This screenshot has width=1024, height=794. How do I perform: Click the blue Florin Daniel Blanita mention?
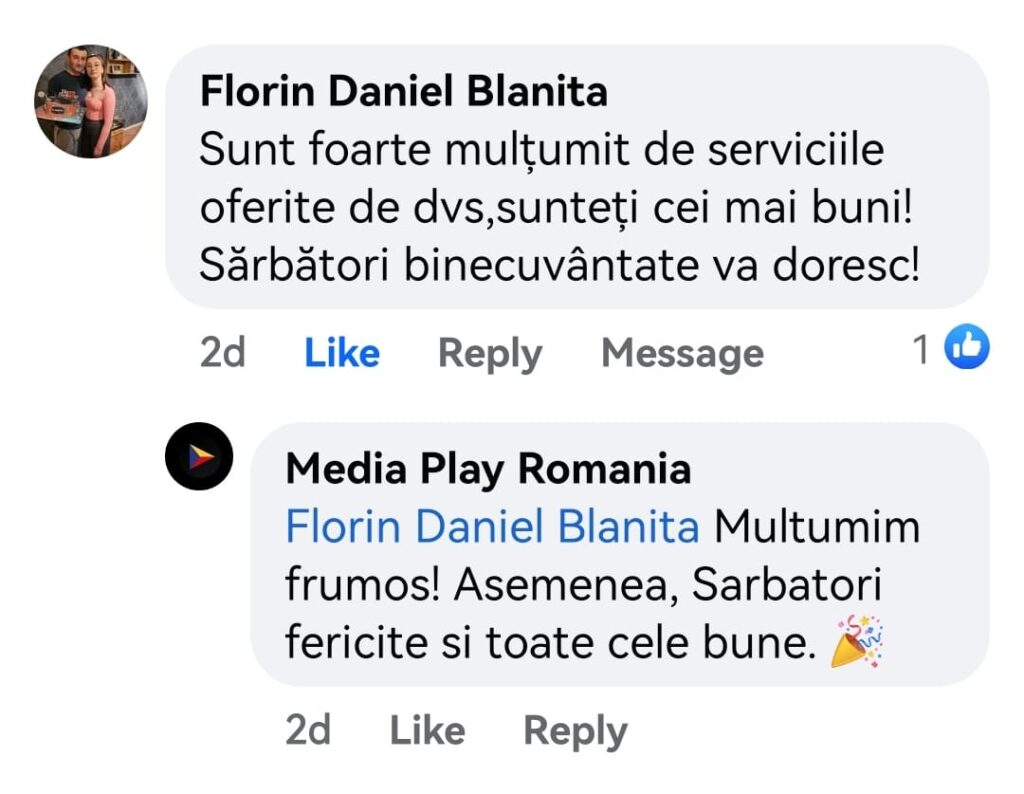pos(492,527)
